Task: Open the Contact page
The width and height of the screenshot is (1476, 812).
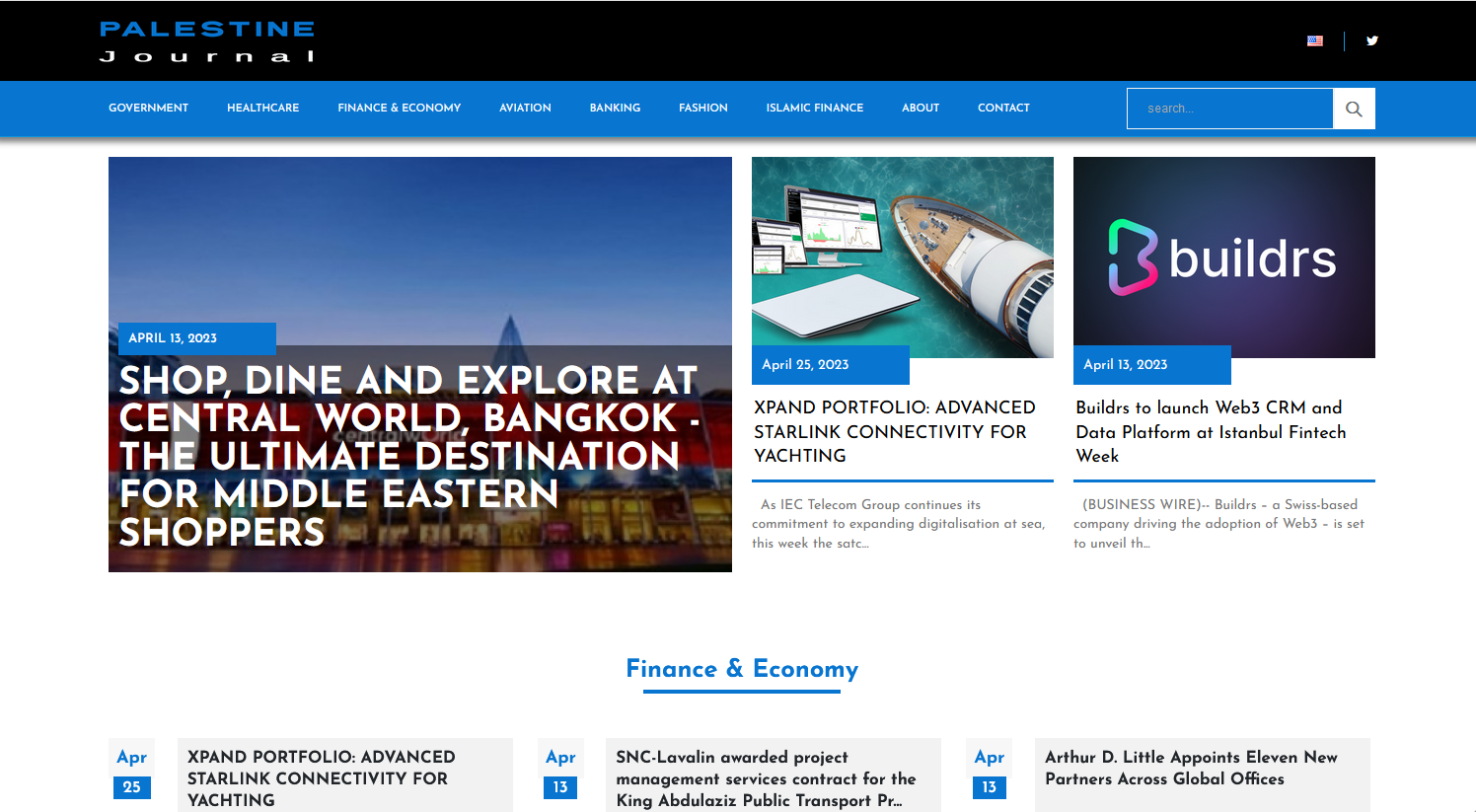Action: point(1003,109)
